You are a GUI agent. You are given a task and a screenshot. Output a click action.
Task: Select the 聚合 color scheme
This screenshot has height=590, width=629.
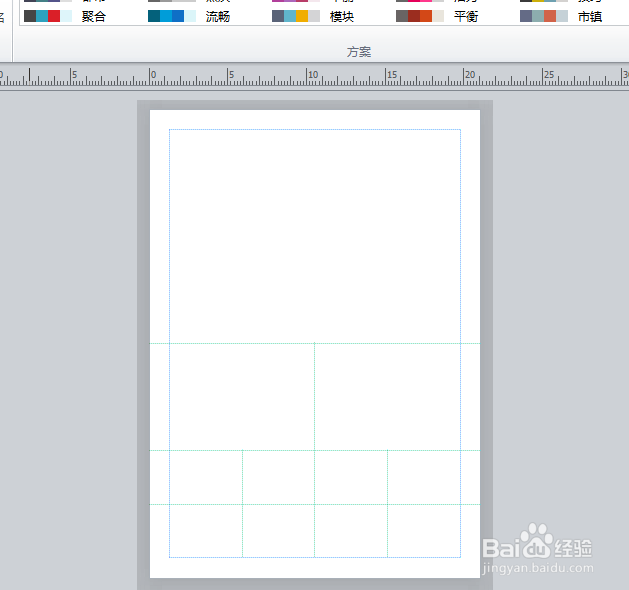(65, 16)
